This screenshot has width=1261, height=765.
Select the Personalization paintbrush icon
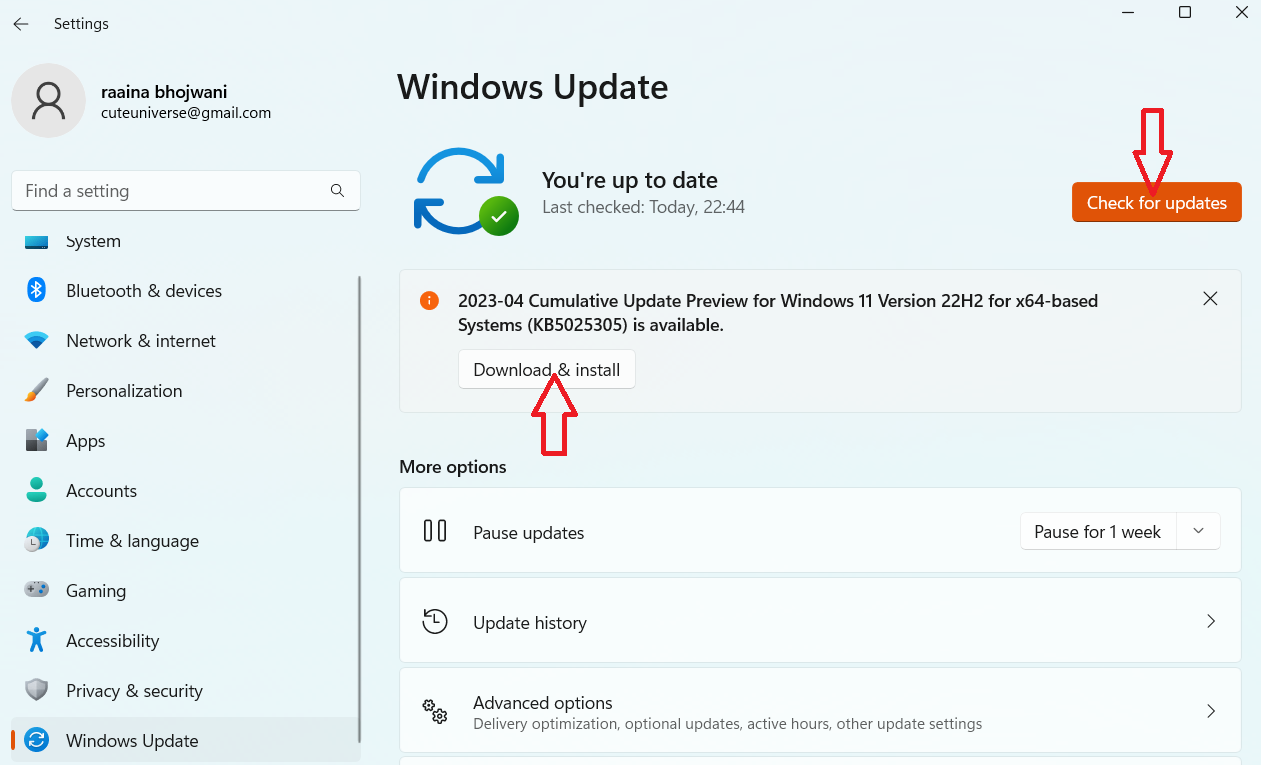click(x=37, y=390)
